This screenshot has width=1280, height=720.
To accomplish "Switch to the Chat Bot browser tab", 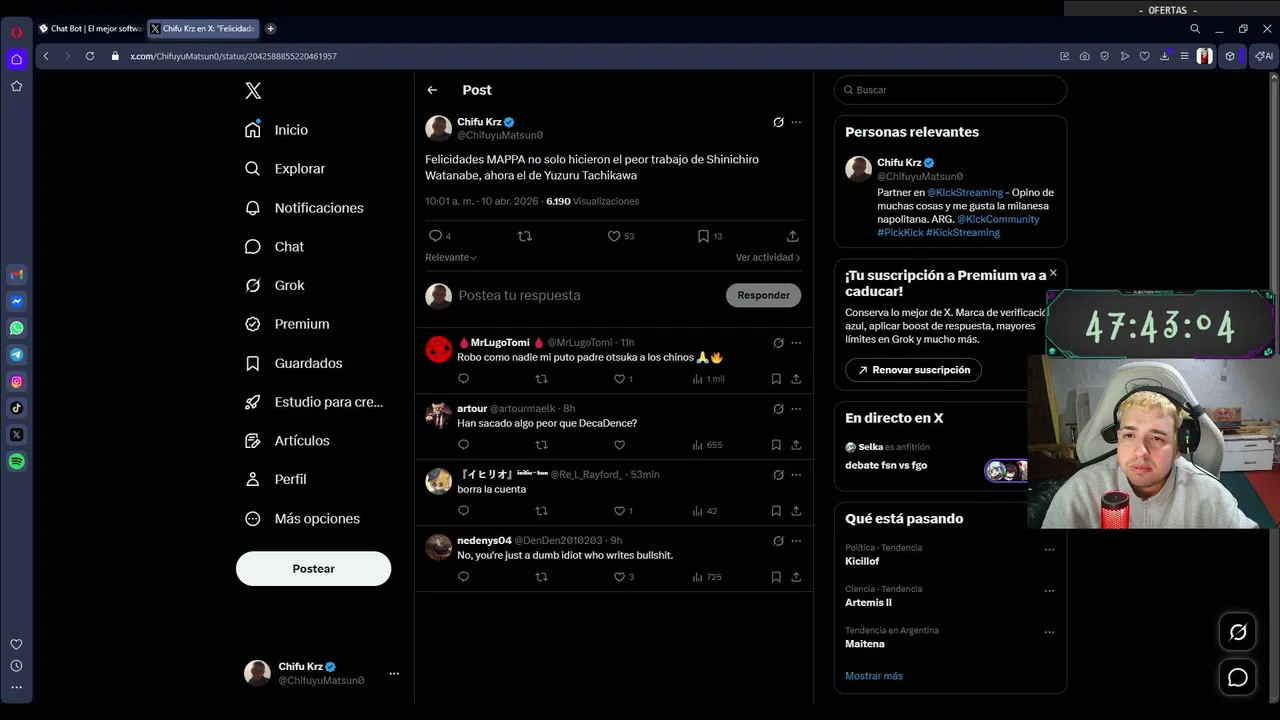I will click(x=90, y=29).
